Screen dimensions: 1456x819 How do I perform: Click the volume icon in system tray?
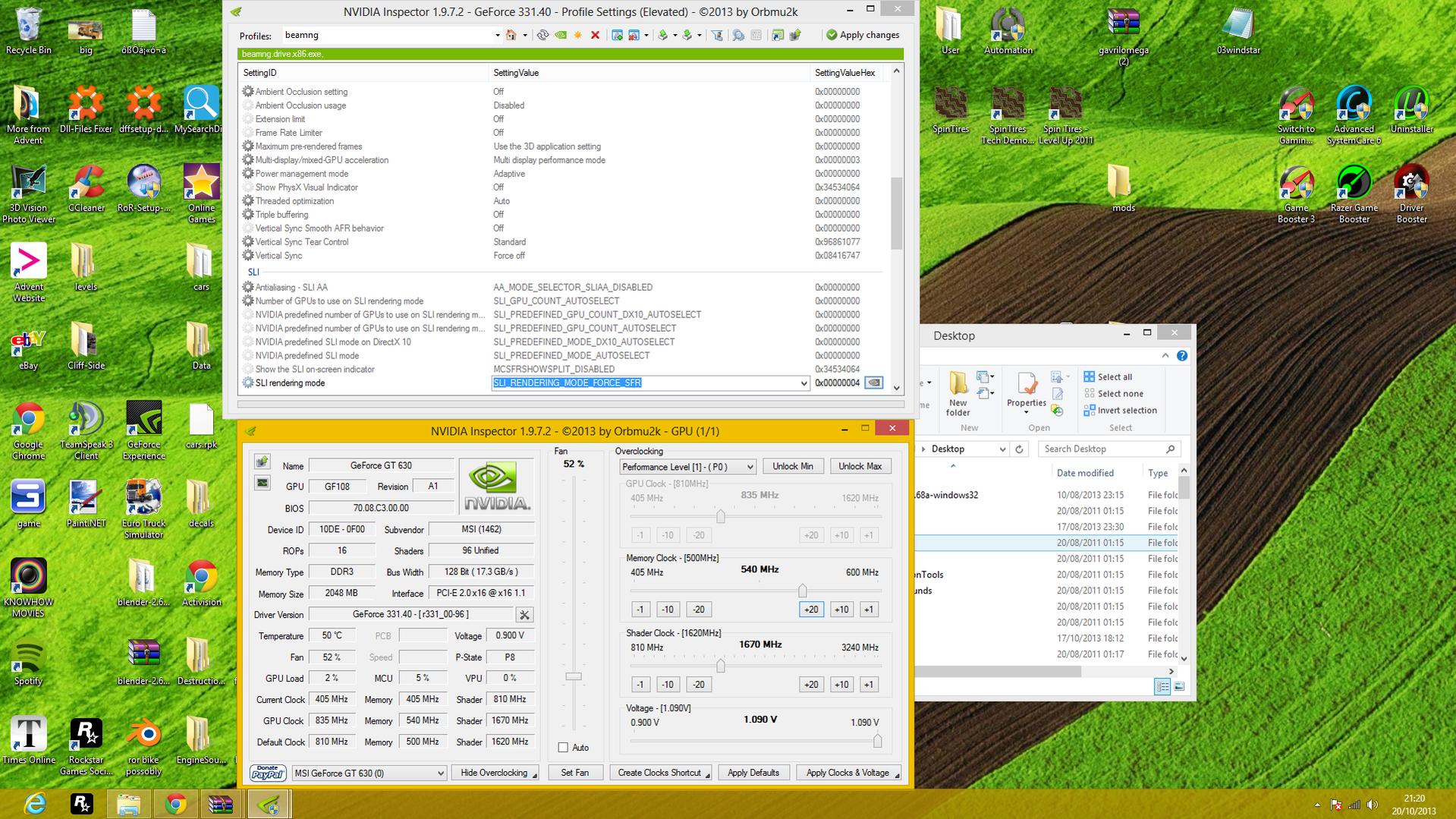point(1372,805)
